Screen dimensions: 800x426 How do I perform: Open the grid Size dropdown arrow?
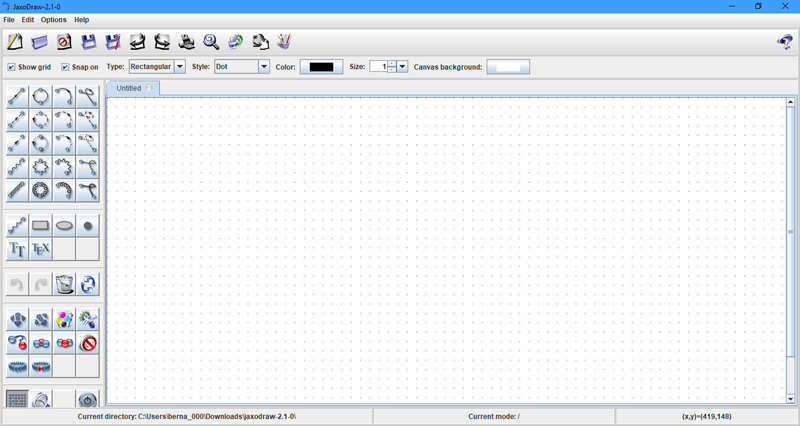point(403,67)
